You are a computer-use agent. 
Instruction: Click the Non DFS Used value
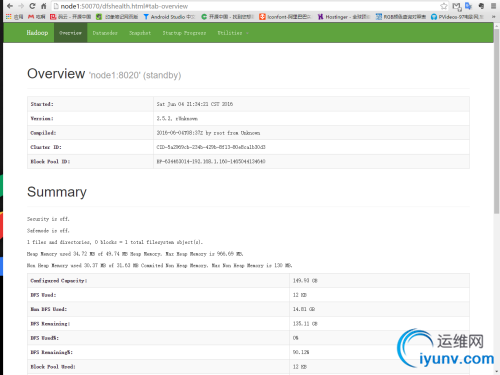pos(304,309)
